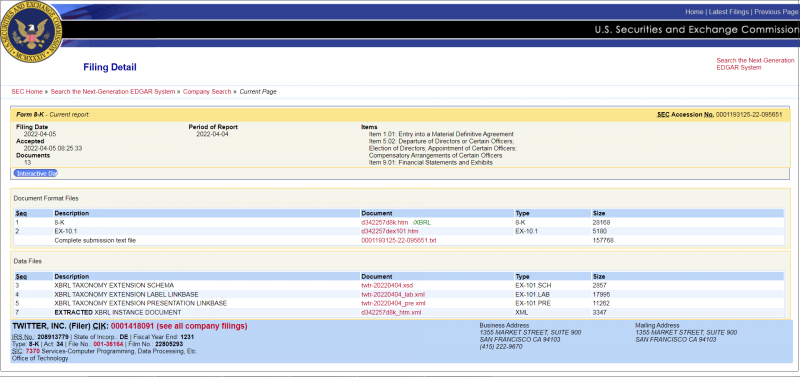The height and width of the screenshot is (377, 800).
Task: Click EX-101.SCH type cell
Action: pos(532,285)
